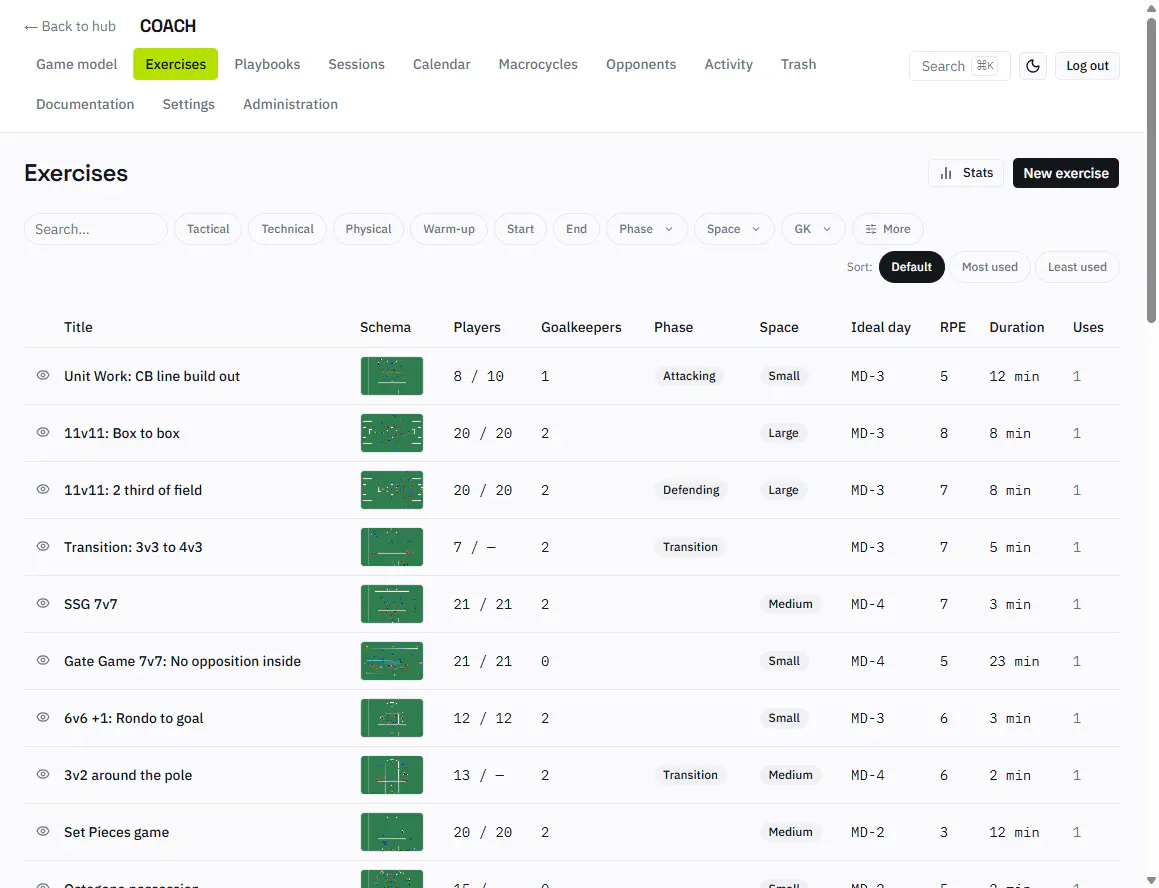Click the vertical page scrollbar

[1151, 170]
